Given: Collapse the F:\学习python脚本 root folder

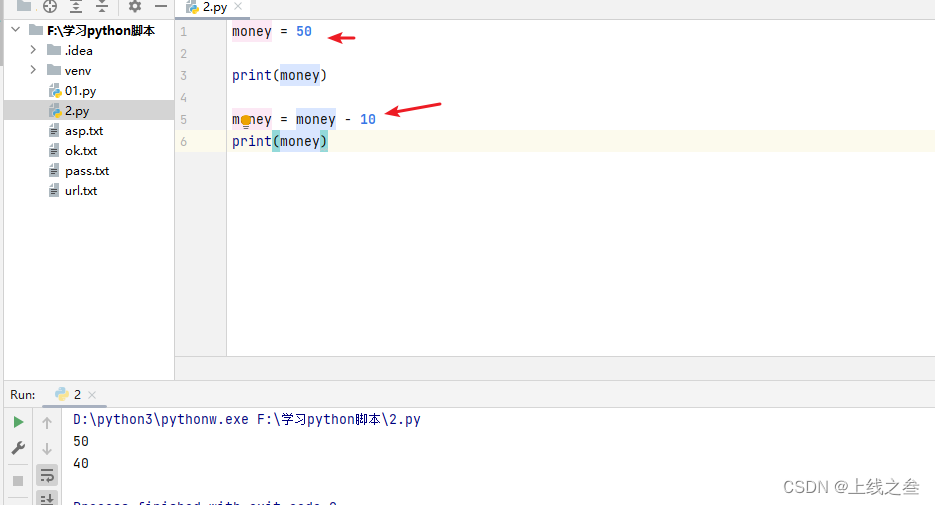Looking at the screenshot, I should pos(16,30).
